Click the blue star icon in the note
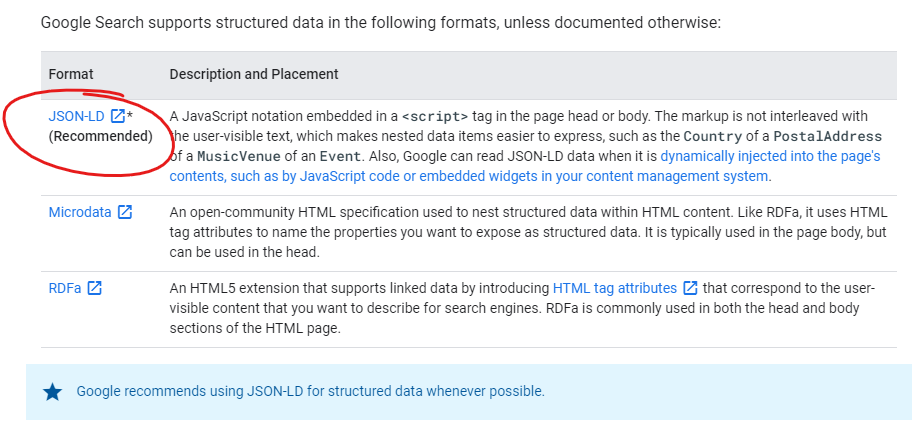Screen dimensions: 912x422 [x=53, y=392]
